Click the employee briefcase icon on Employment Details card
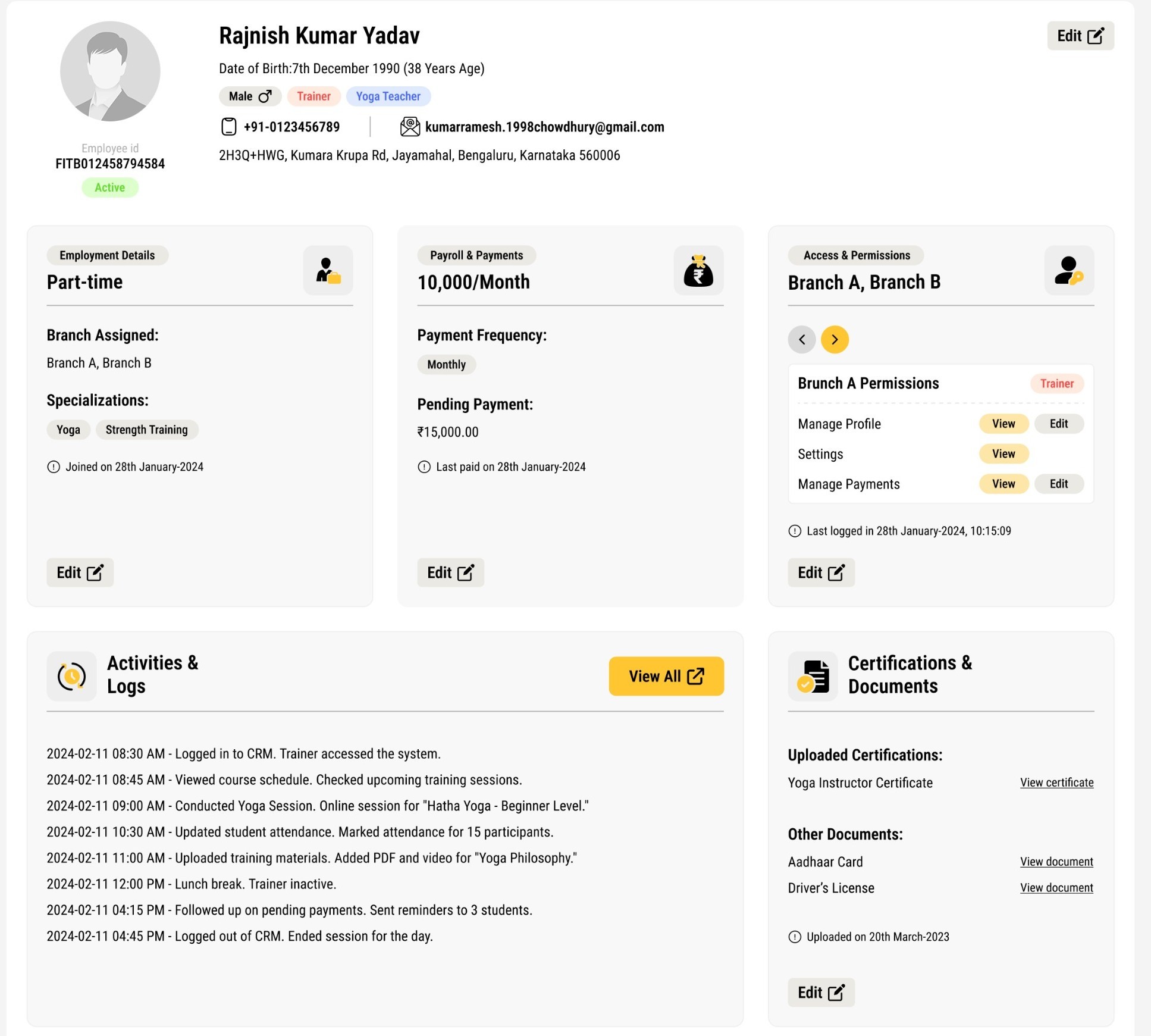This screenshot has height=1036, width=1151. 328,271
